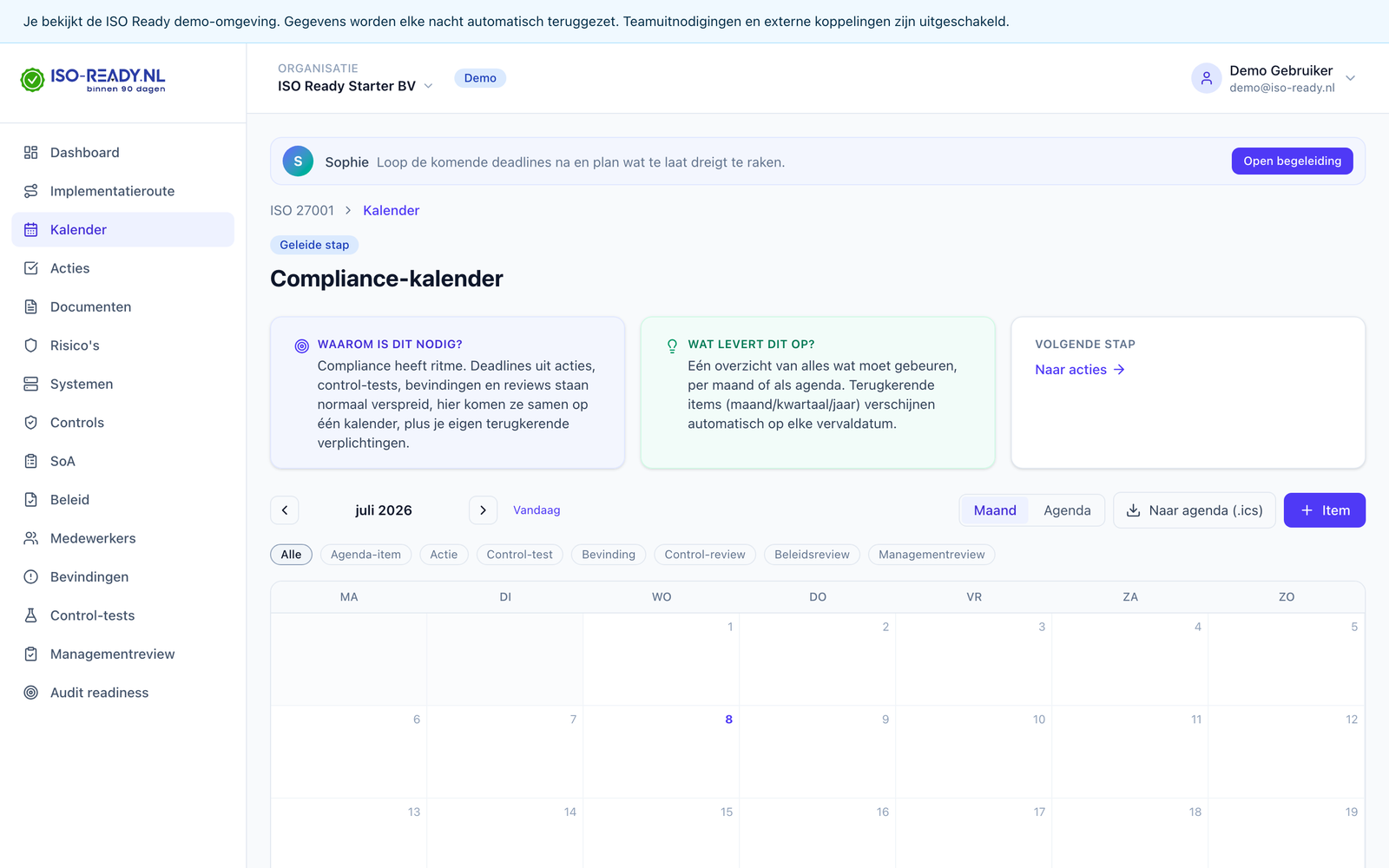The image size is (1389, 868).
Task: Click Naar agenda (.ics) export button
Action: (1195, 510)
